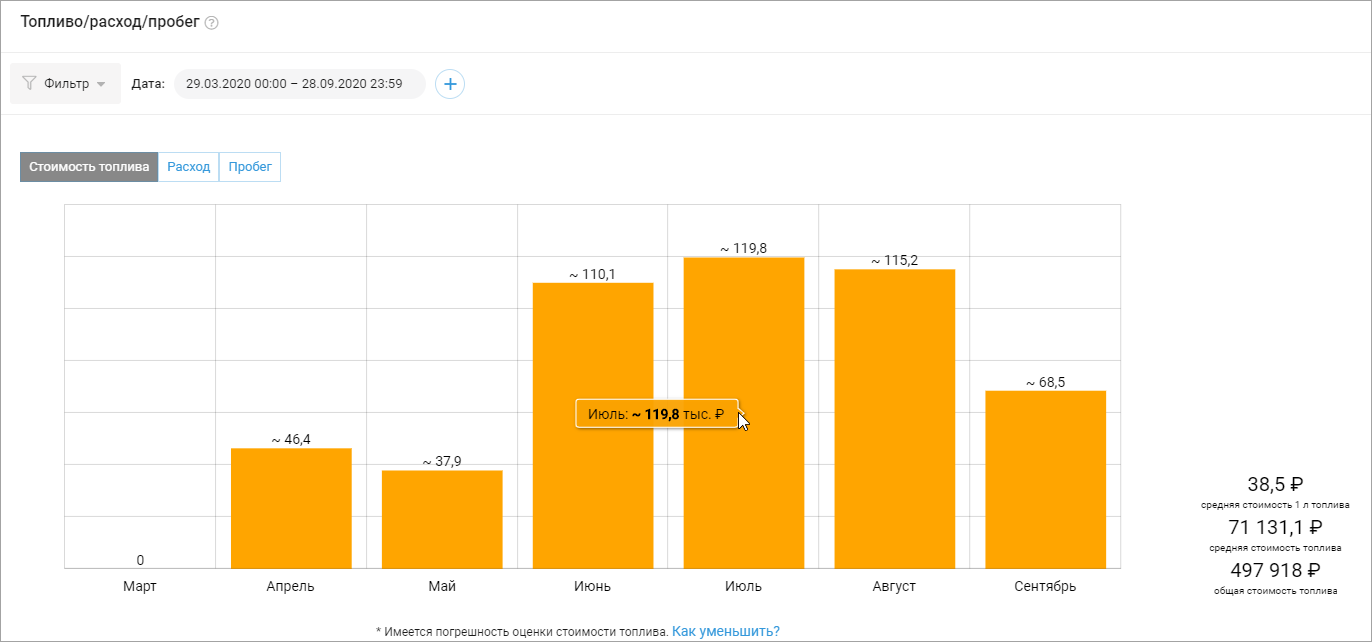1372x642 pixels.
Task: Click the funnel filter icon
Action: [x=29, y=84]
